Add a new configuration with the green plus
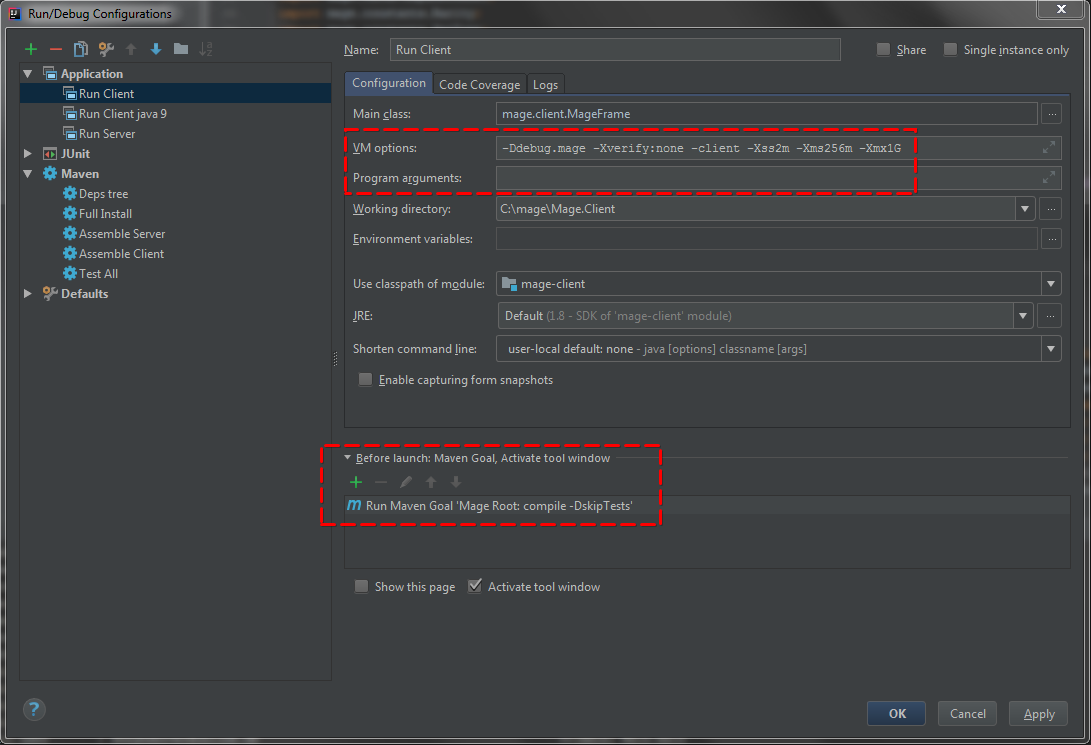The image size is (1091, 745). [x=31, y=49]
